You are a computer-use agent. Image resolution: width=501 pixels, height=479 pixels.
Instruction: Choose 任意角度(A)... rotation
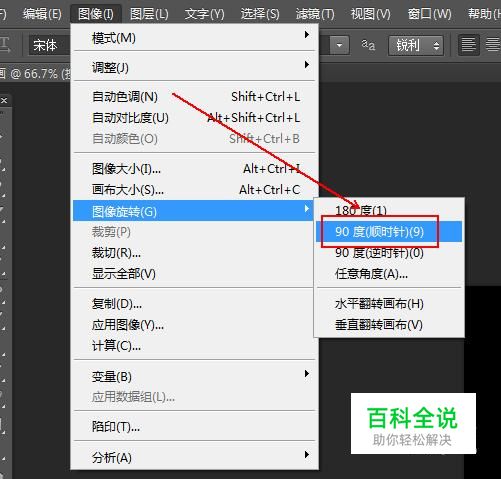[x=389, y=274]
